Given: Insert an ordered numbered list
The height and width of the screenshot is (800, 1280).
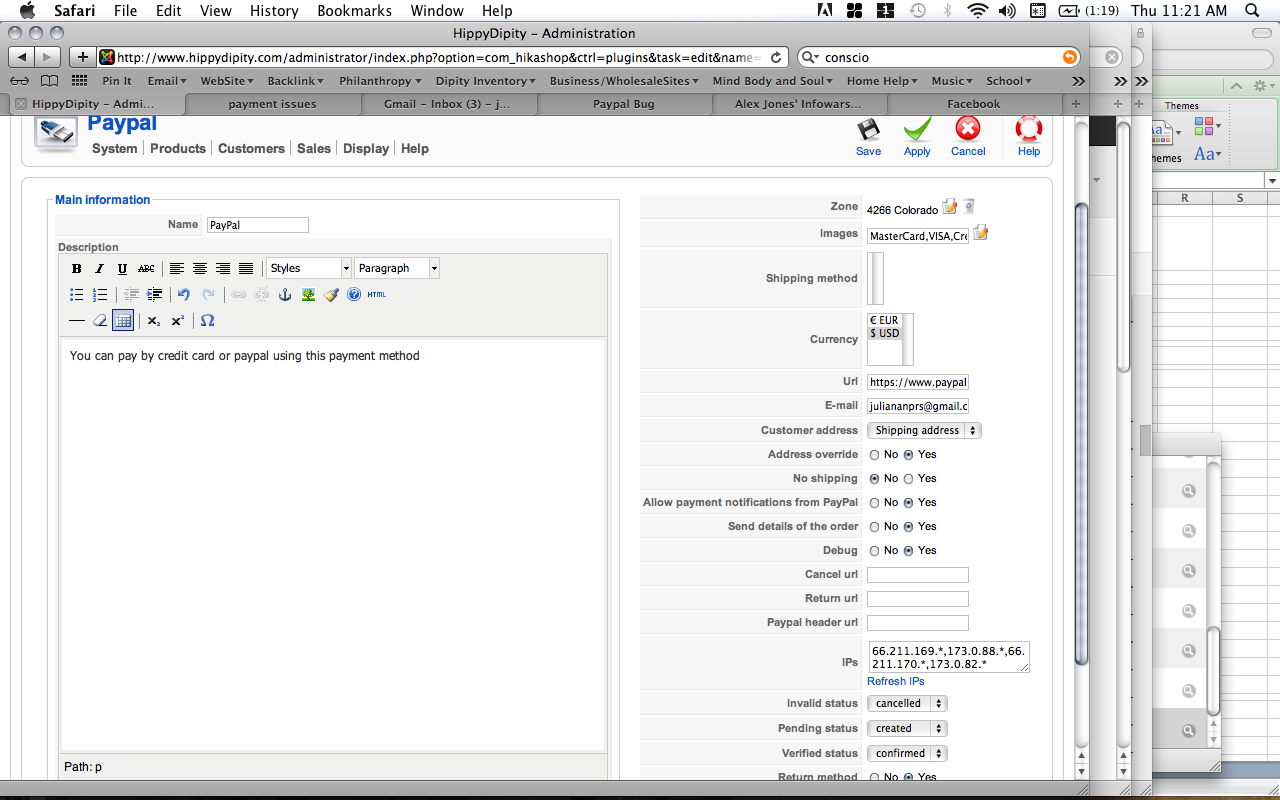Looking at the screenshot, I should click(x=100, y=294).
